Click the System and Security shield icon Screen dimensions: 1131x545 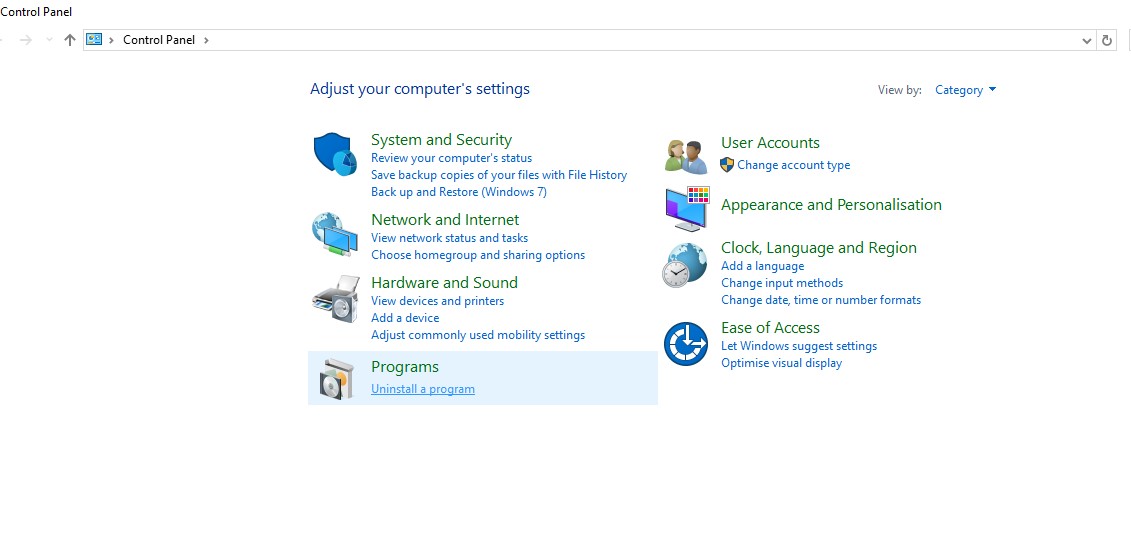tap(335, 154)
